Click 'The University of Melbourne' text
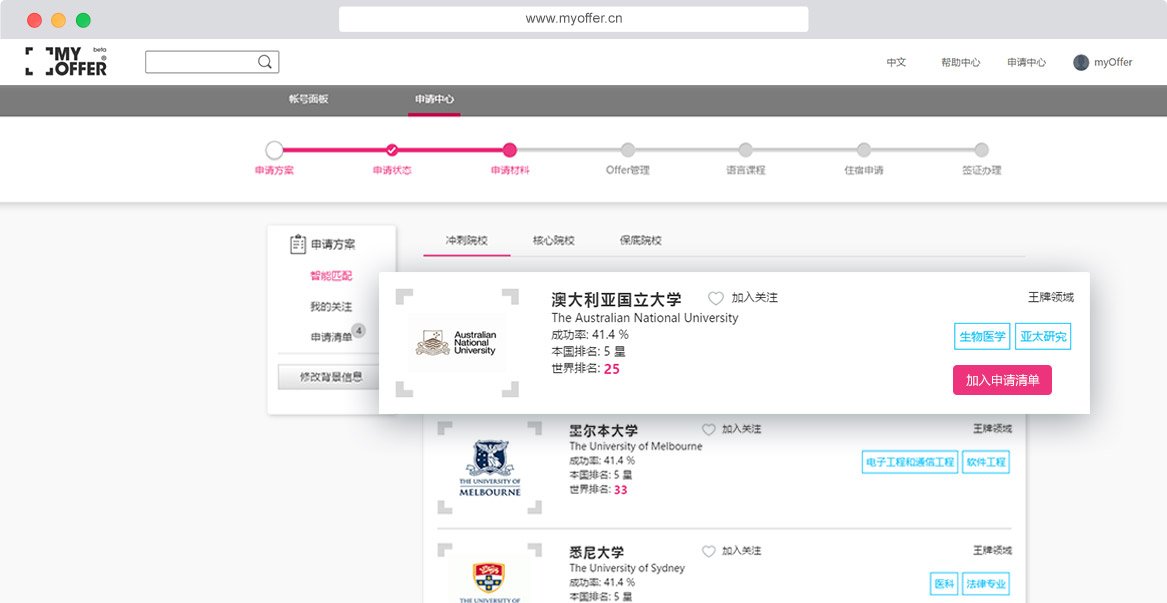 pyautogui.click(x=636, y=446)
